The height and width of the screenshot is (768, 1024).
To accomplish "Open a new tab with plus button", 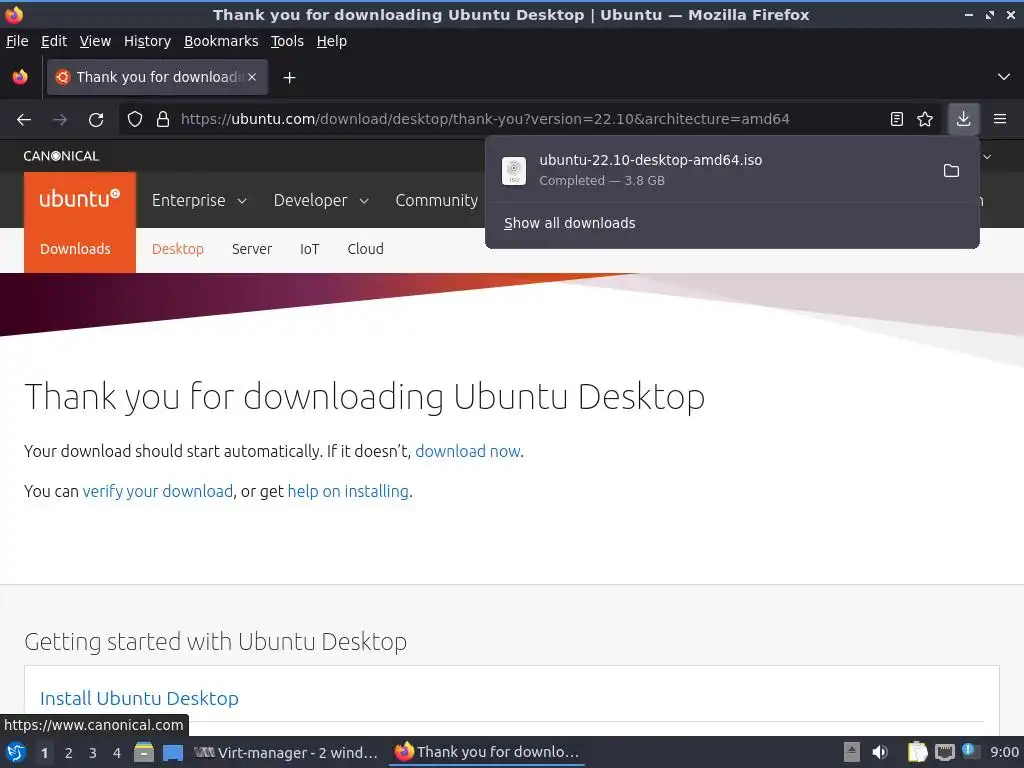I will click(289, 78).
